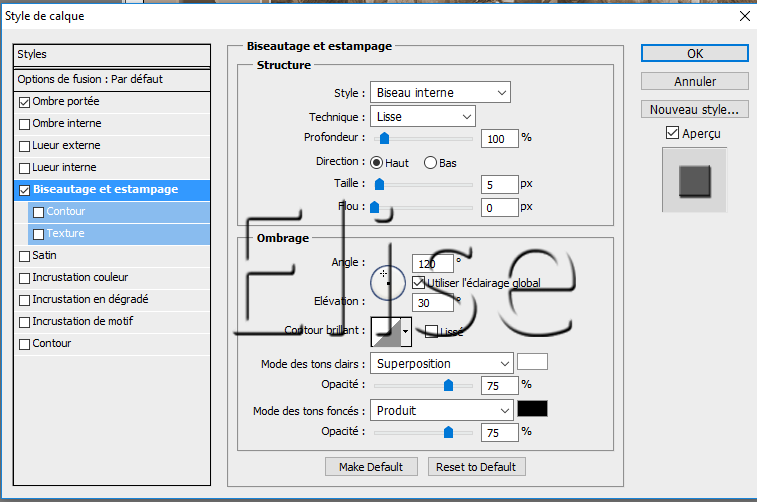Open the Style dropdown showing Biseau interne
Viewport: 757px width, 502px height.
440,93
